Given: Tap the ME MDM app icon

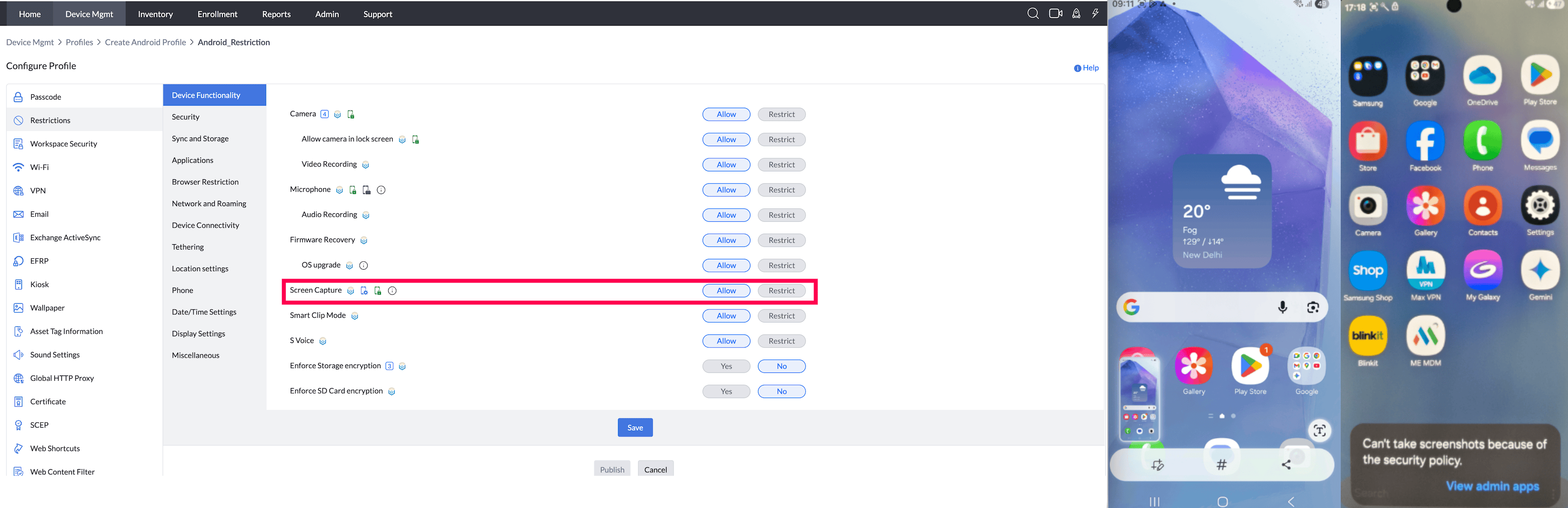Looking at the screenshot, I should point(1425,336).
